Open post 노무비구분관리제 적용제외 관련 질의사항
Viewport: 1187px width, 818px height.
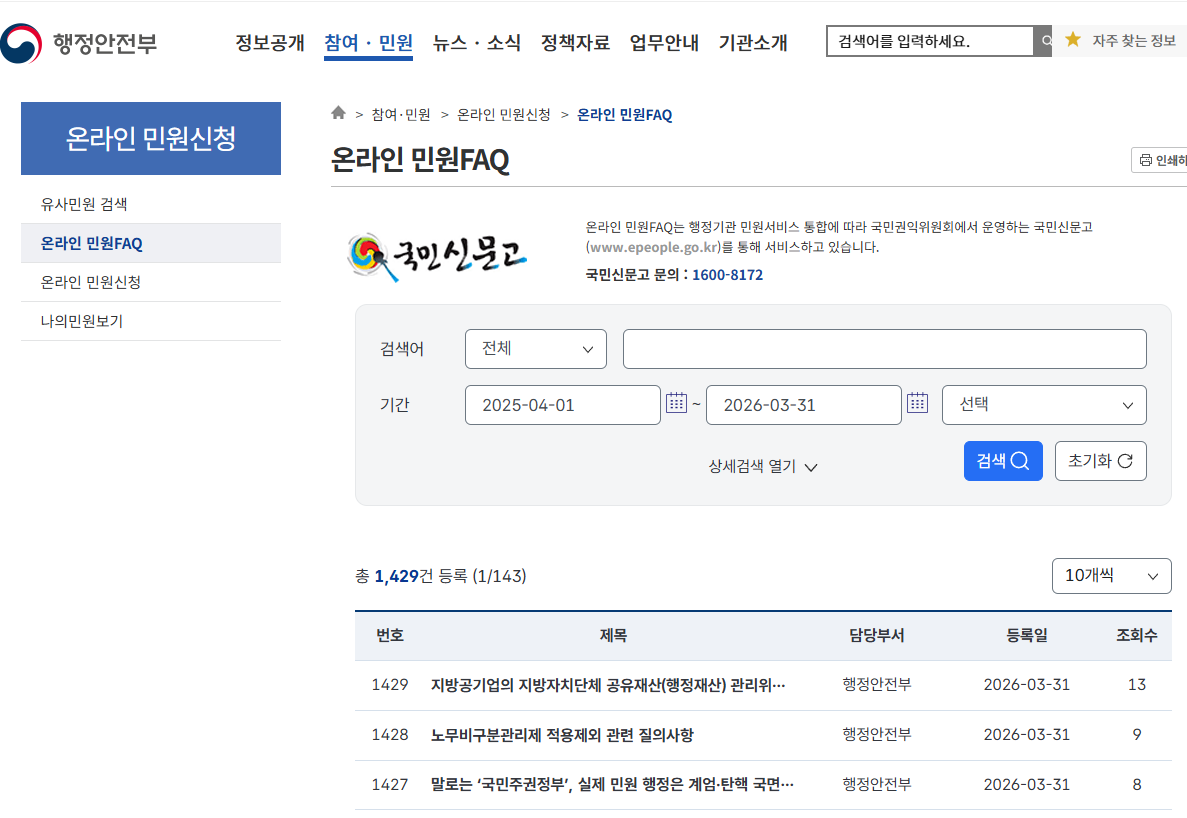562,735
